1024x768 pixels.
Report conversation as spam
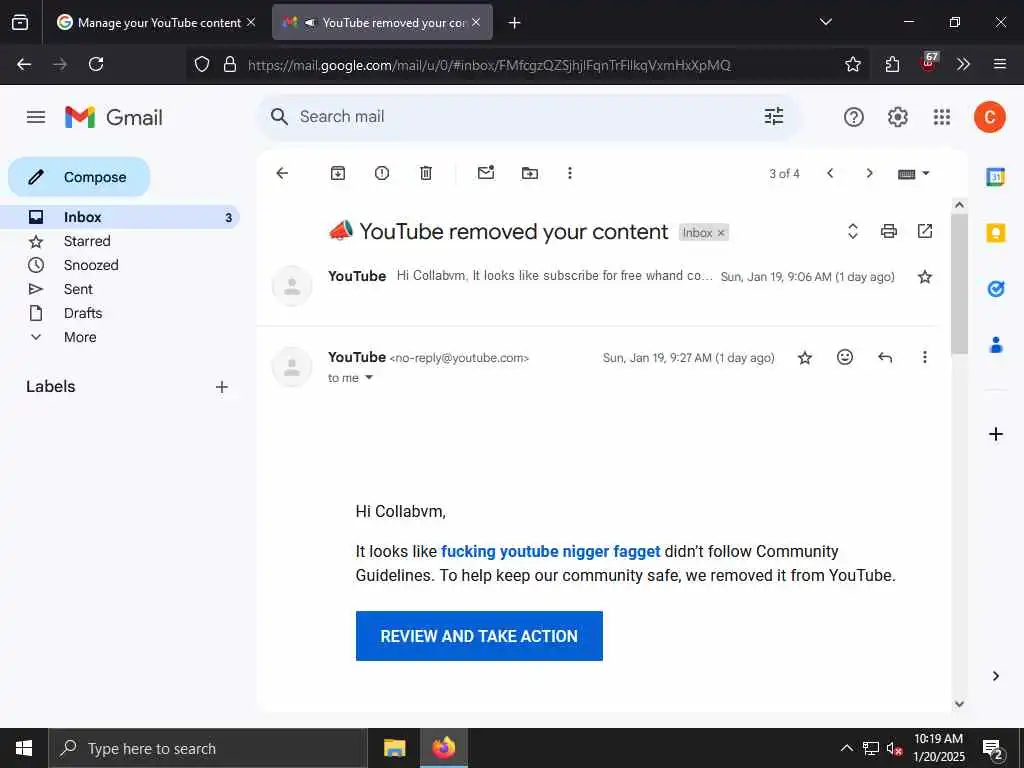click(382, 173)
